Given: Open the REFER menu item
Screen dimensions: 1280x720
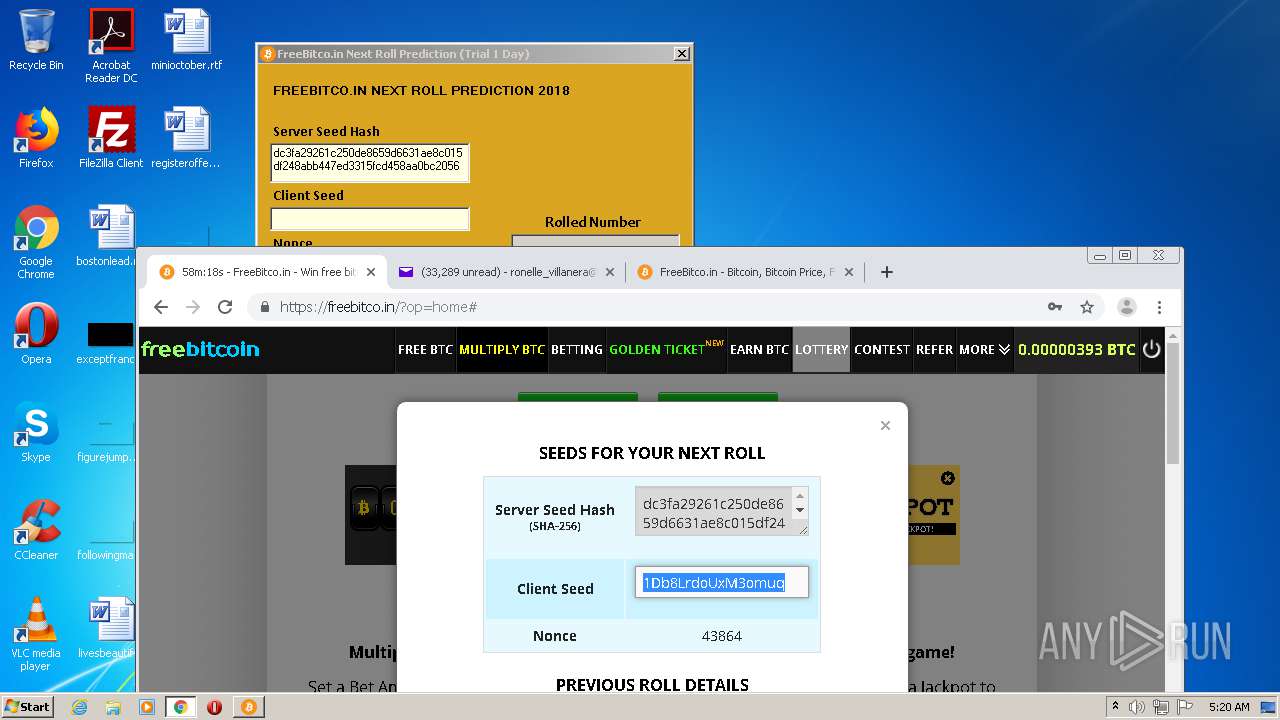Looking at the screenshot, I should [935, 350].
